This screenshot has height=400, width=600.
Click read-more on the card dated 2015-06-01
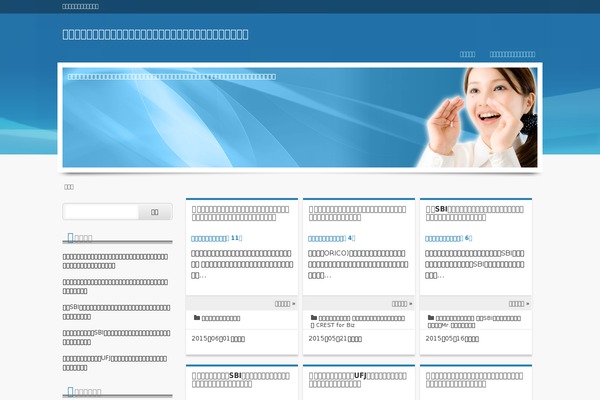(x=285, y=304)
